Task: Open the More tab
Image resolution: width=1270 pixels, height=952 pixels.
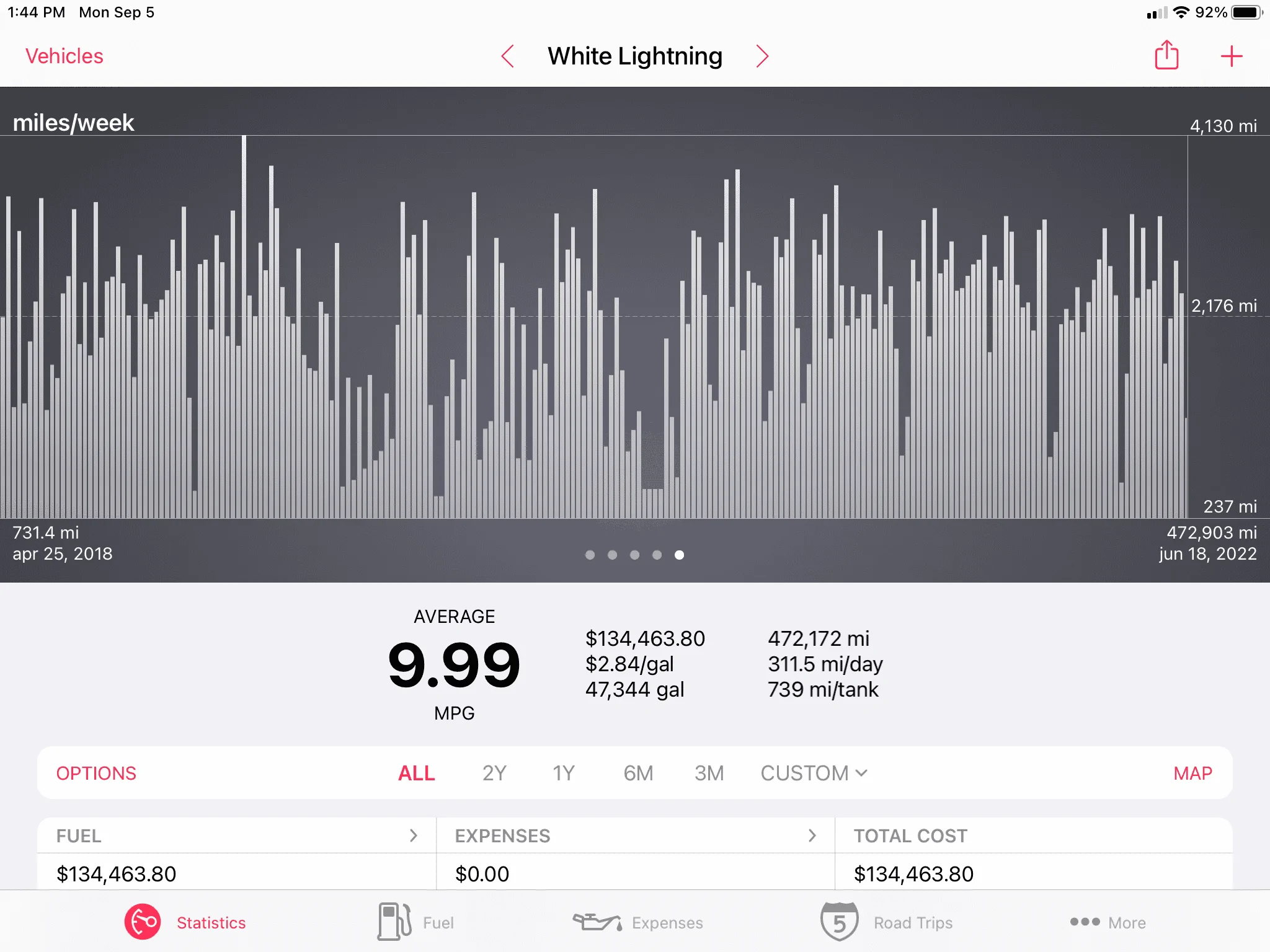Action: tap(1108, 922)
